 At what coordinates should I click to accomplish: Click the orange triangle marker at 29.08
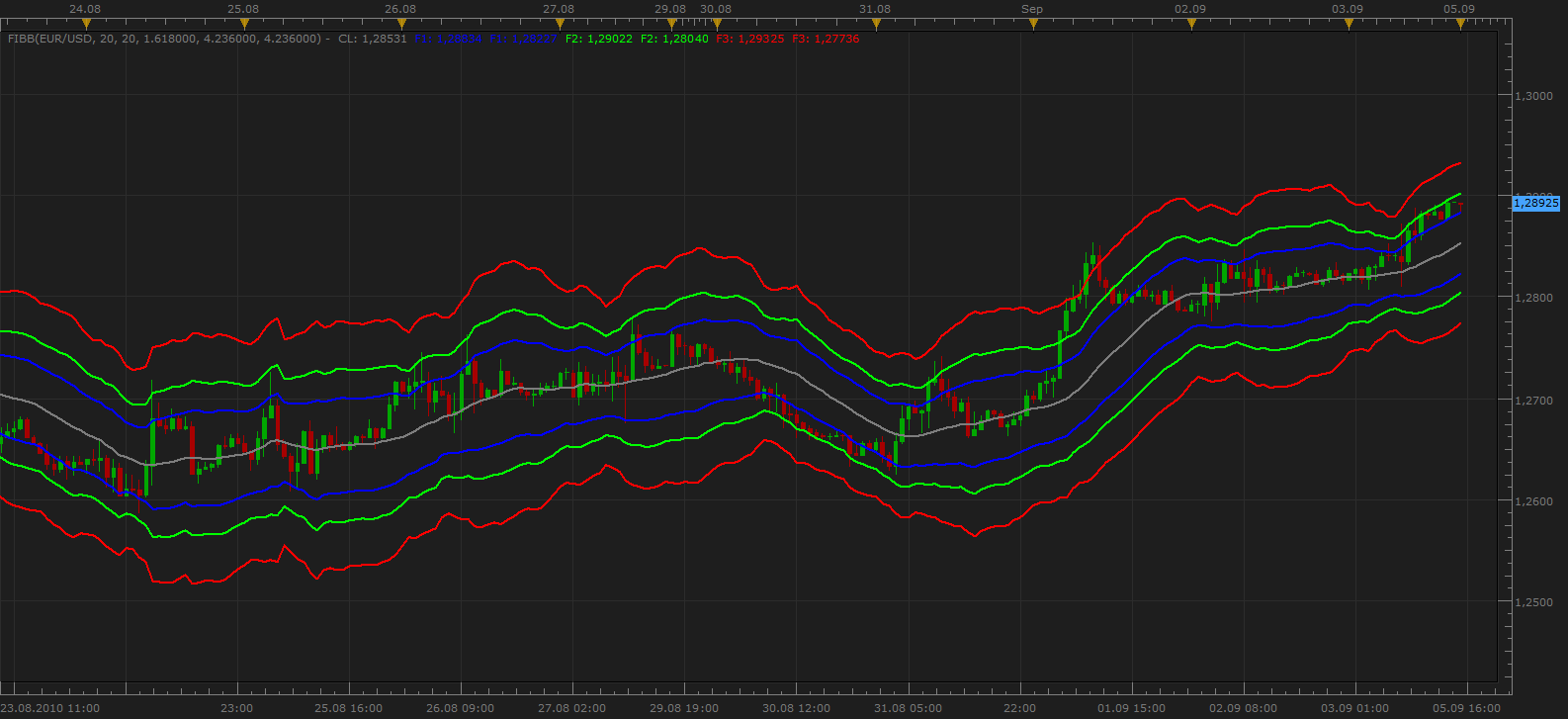point(671,24)
